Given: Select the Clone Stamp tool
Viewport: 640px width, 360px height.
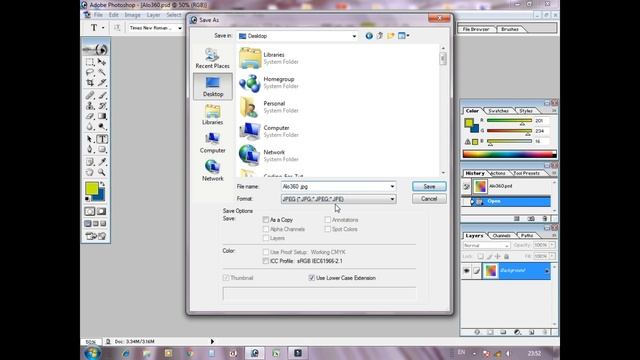Looking at the screenshot, I should 90,106.
